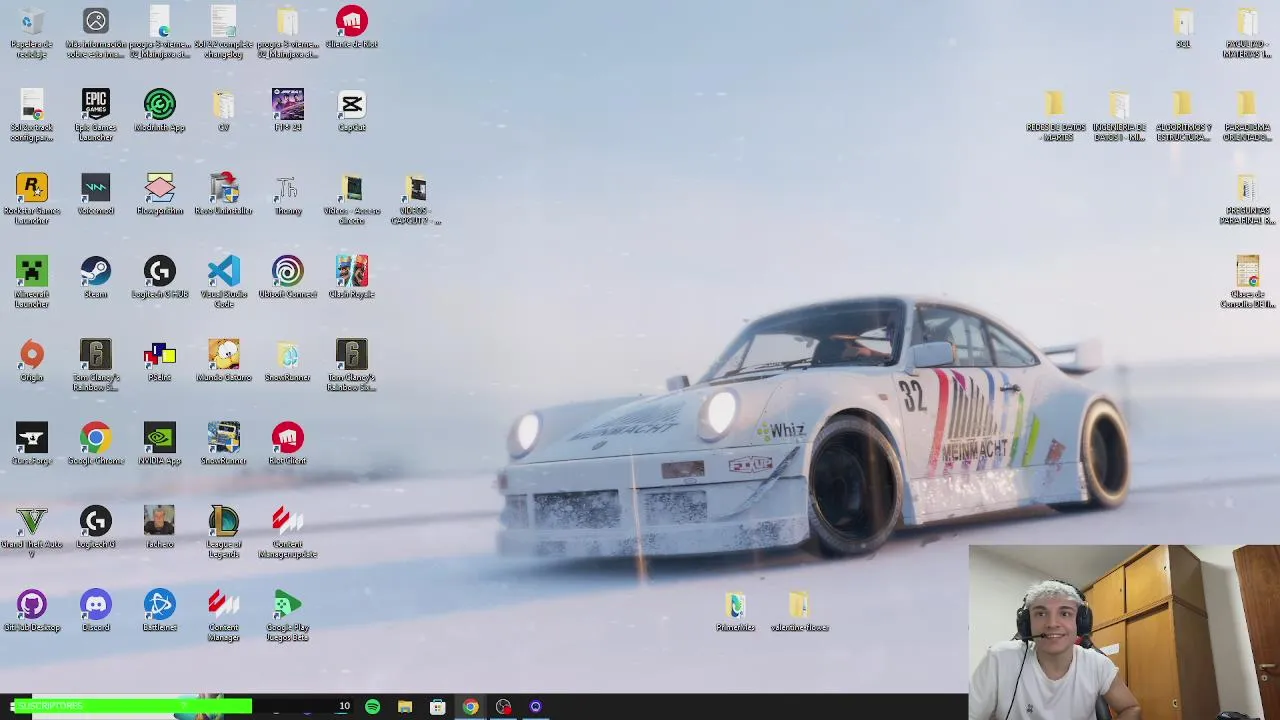This screenshot has width=1280, height=720.
Task: Launch League of Legends shortcut
Action: tap(223, 532)
